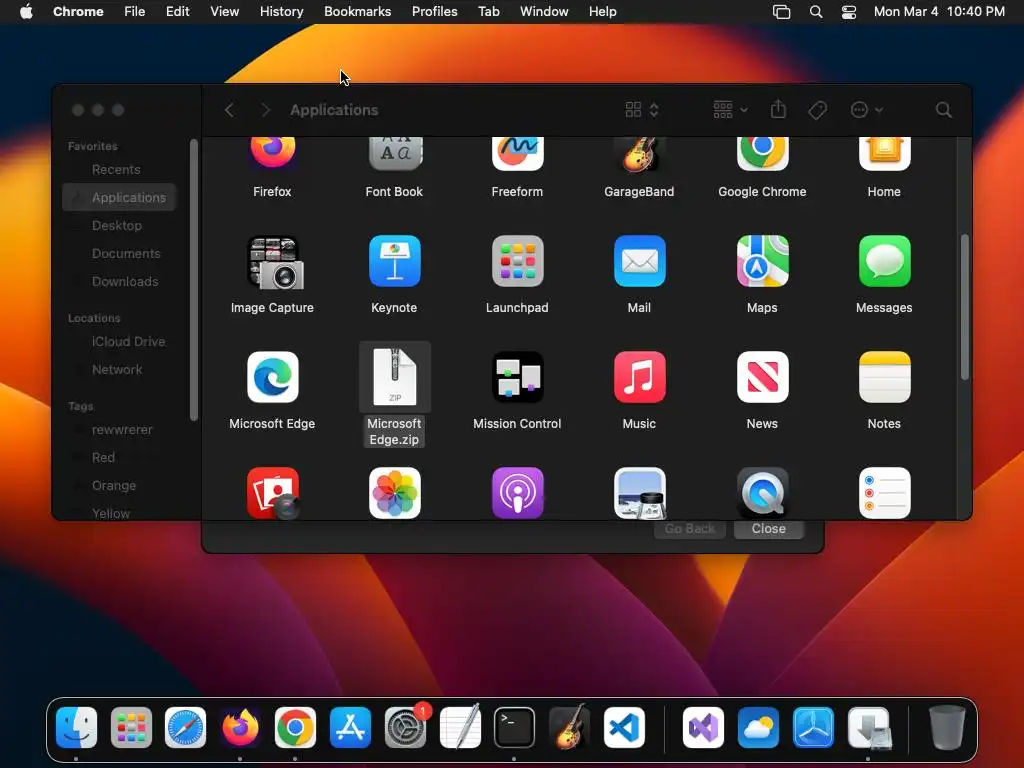Open Visual Studio Code from the Dock
Image resolution: width=1024 pixels, height=768 pixels.
coord(624,728)
